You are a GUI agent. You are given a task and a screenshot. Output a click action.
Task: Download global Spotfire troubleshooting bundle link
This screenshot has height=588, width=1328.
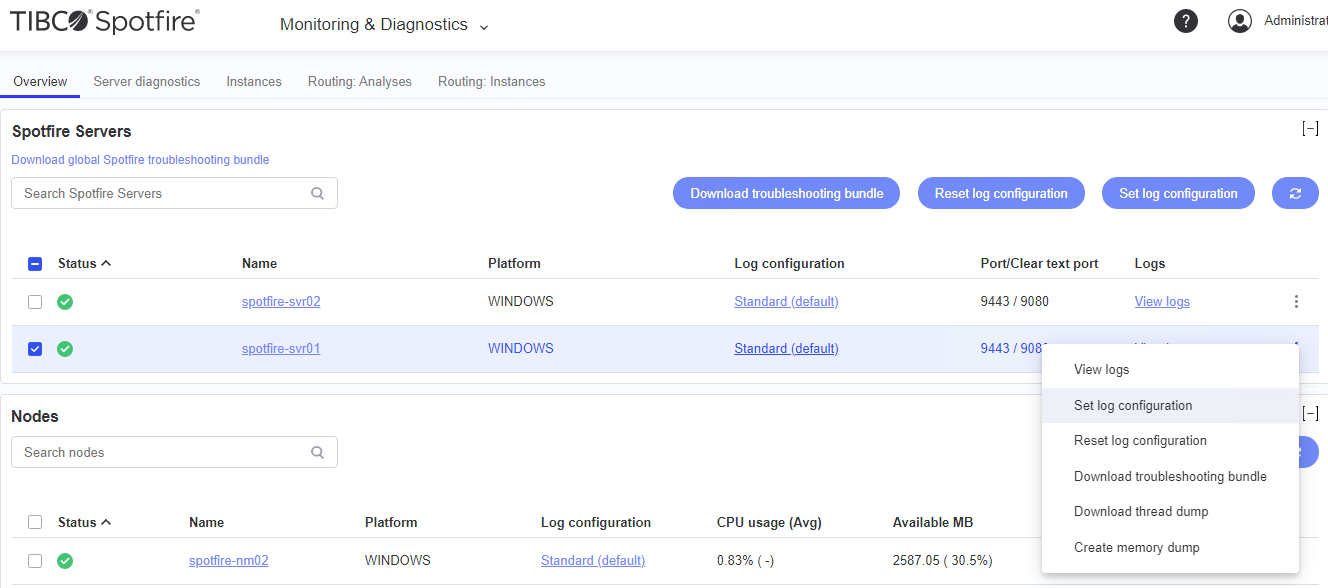(140, 160)
